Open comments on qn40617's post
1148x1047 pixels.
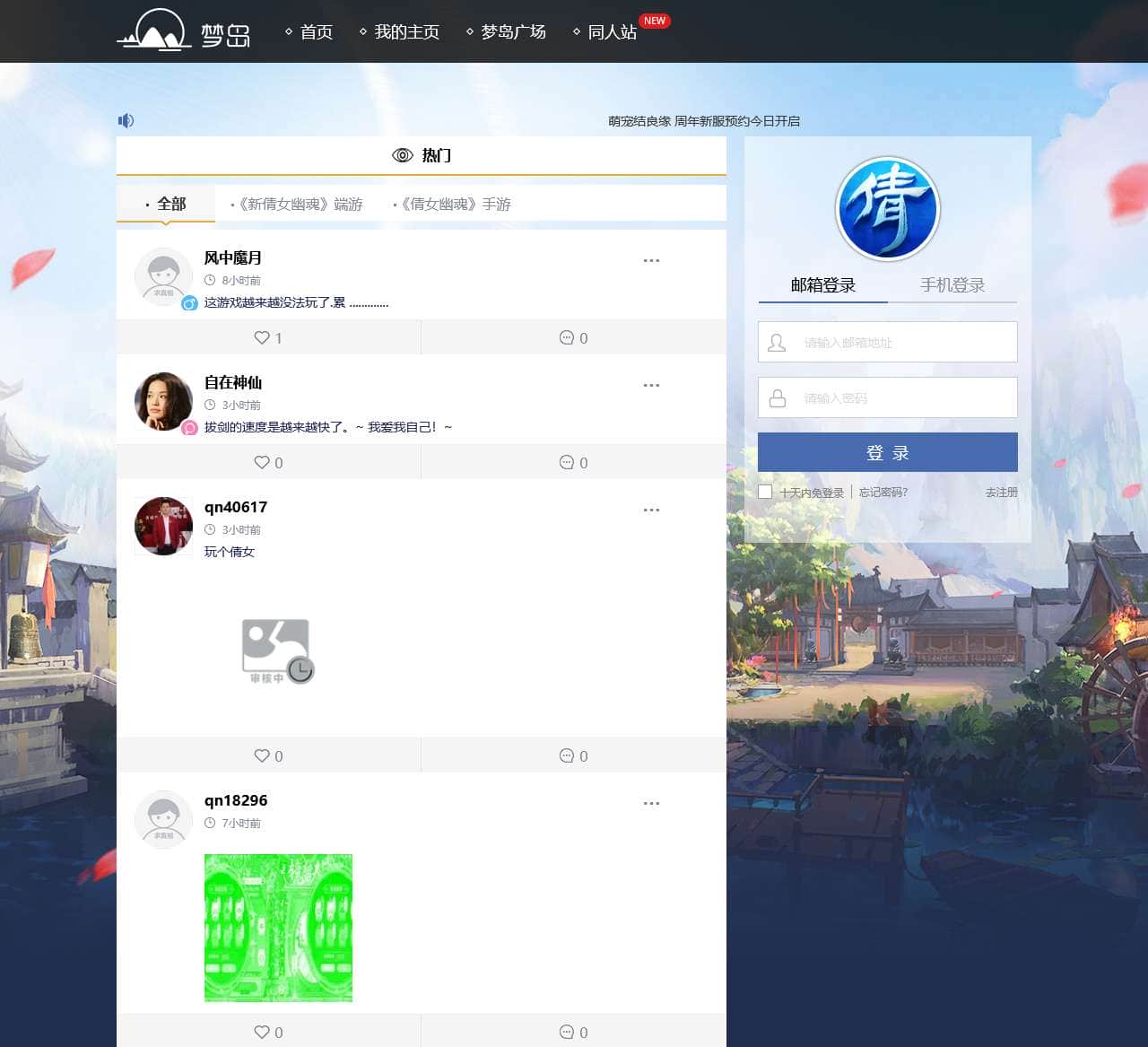tap(567, 755)
